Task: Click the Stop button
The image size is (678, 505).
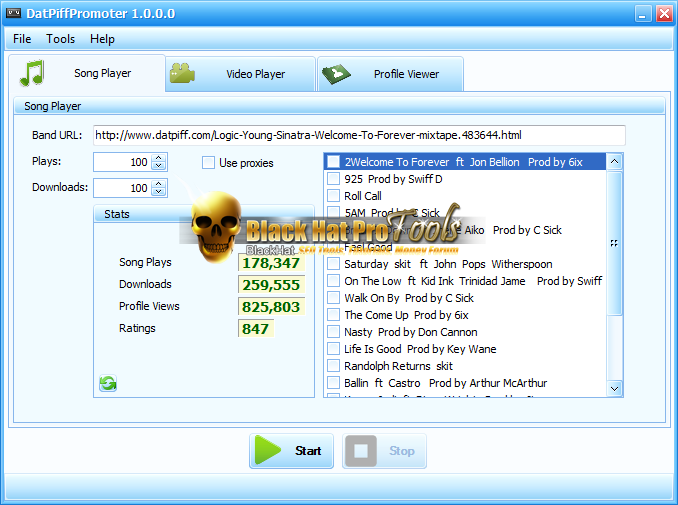Action: point(384,451)
